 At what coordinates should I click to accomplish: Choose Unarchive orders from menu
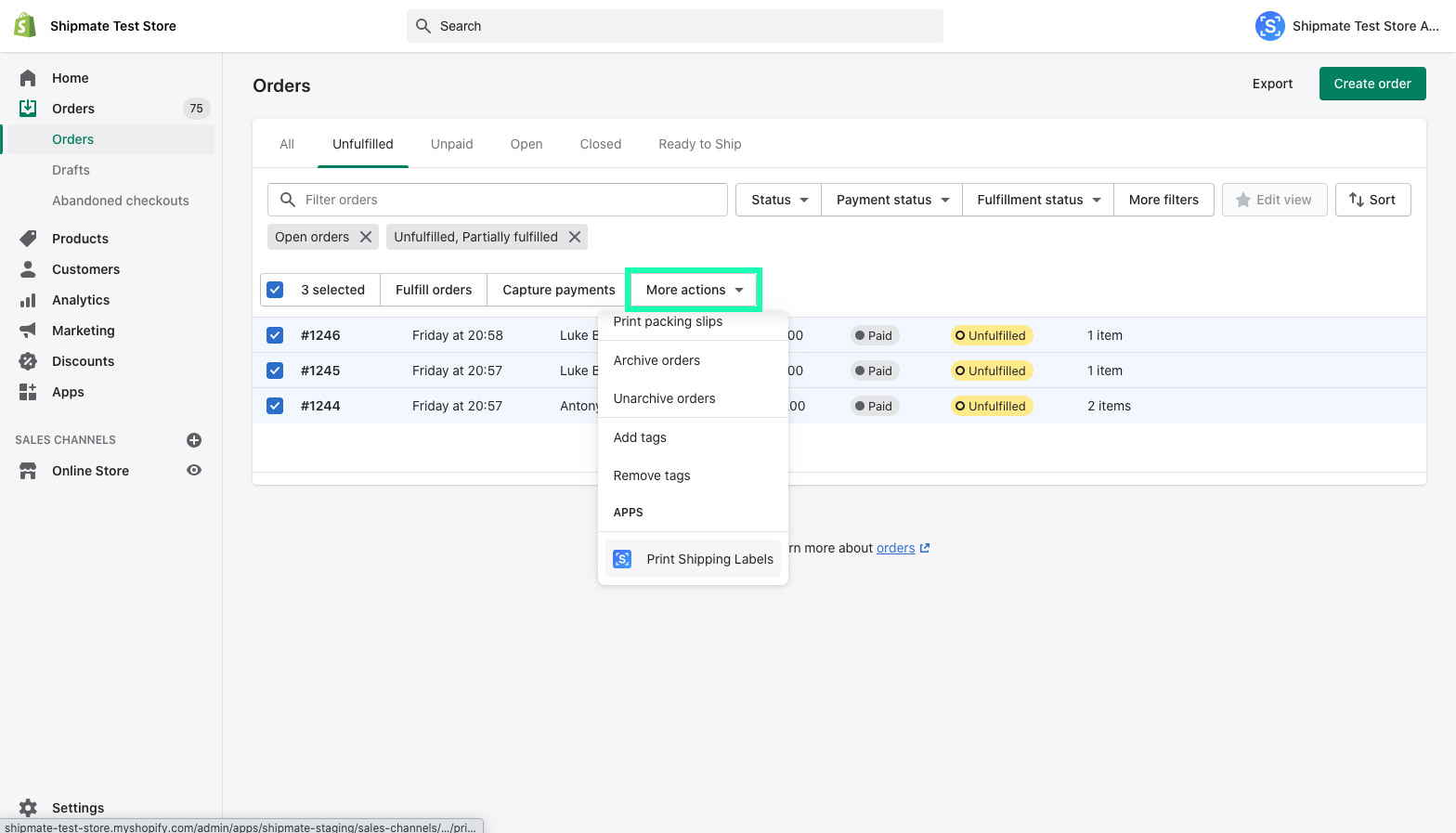point(694,398)
